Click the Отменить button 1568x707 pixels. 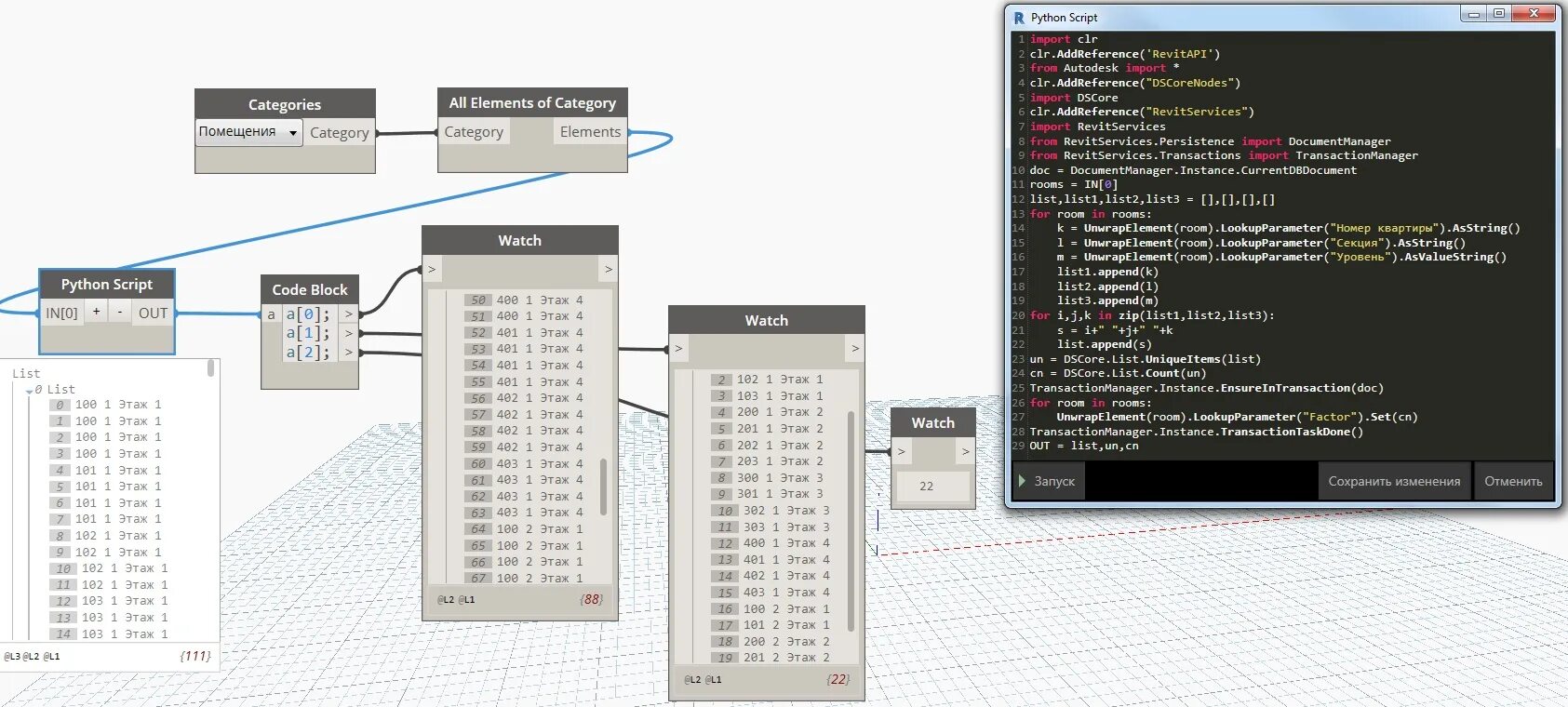[x=1513, y=481]
